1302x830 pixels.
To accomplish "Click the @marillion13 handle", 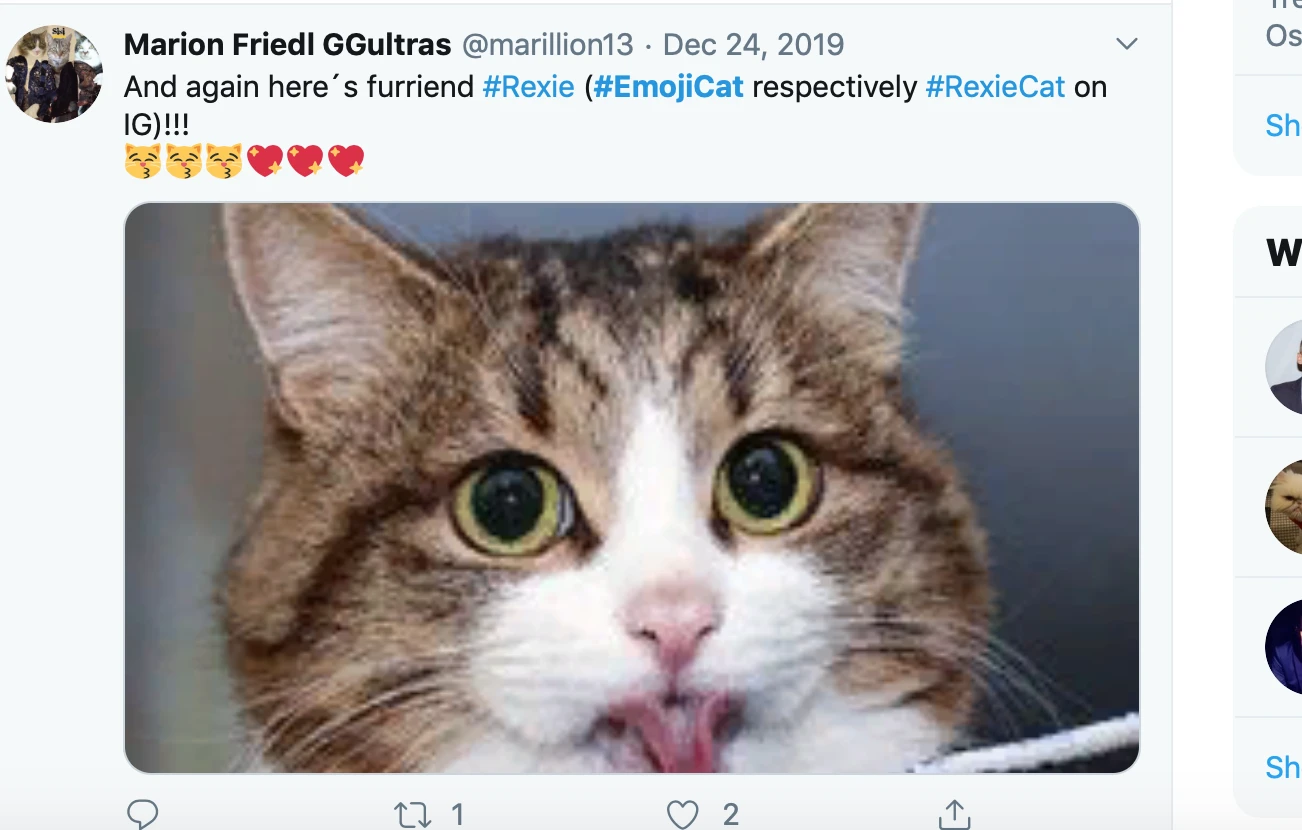I will point(547,44).
